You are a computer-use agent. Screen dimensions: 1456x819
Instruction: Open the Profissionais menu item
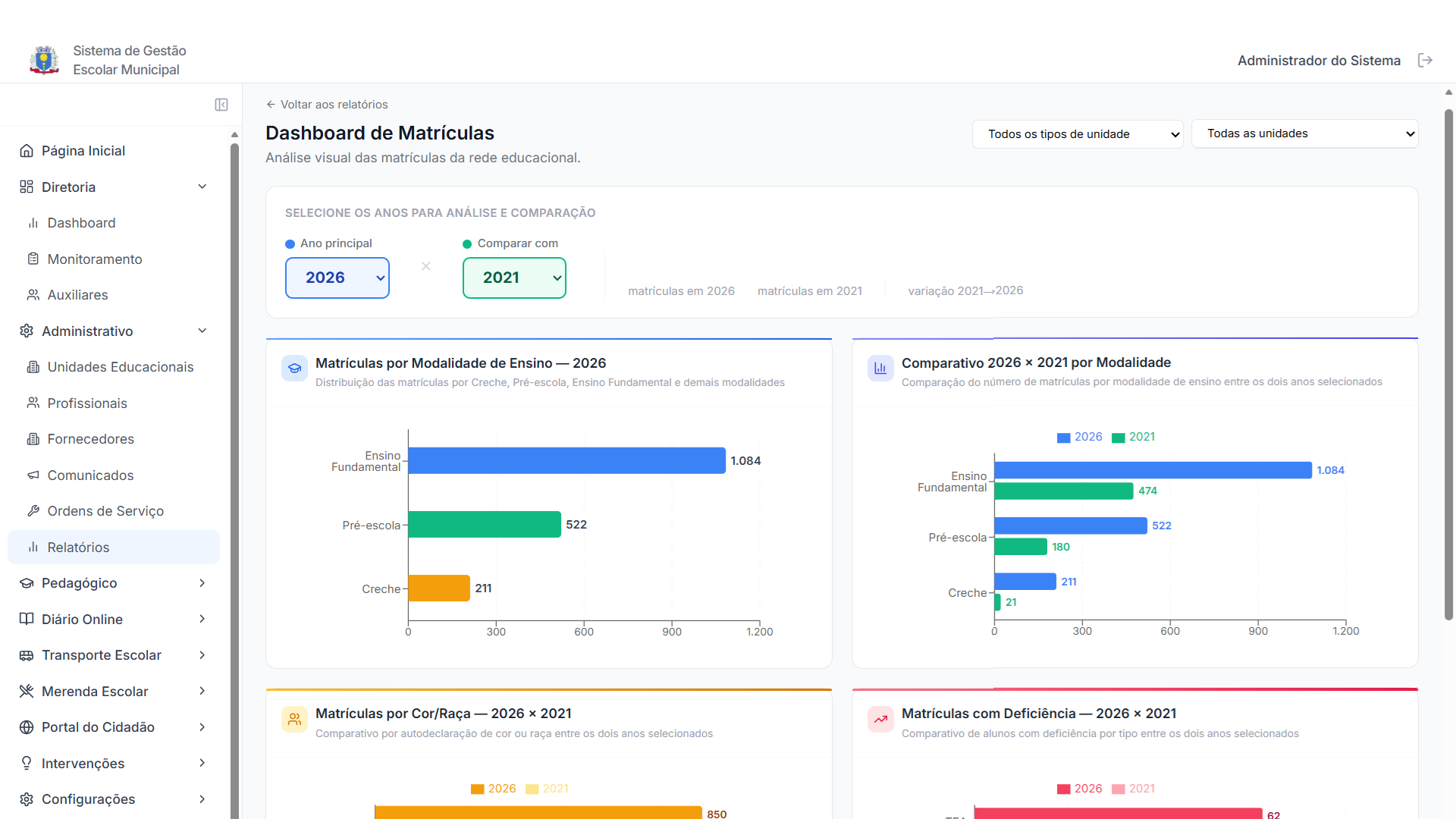point(114,403)
